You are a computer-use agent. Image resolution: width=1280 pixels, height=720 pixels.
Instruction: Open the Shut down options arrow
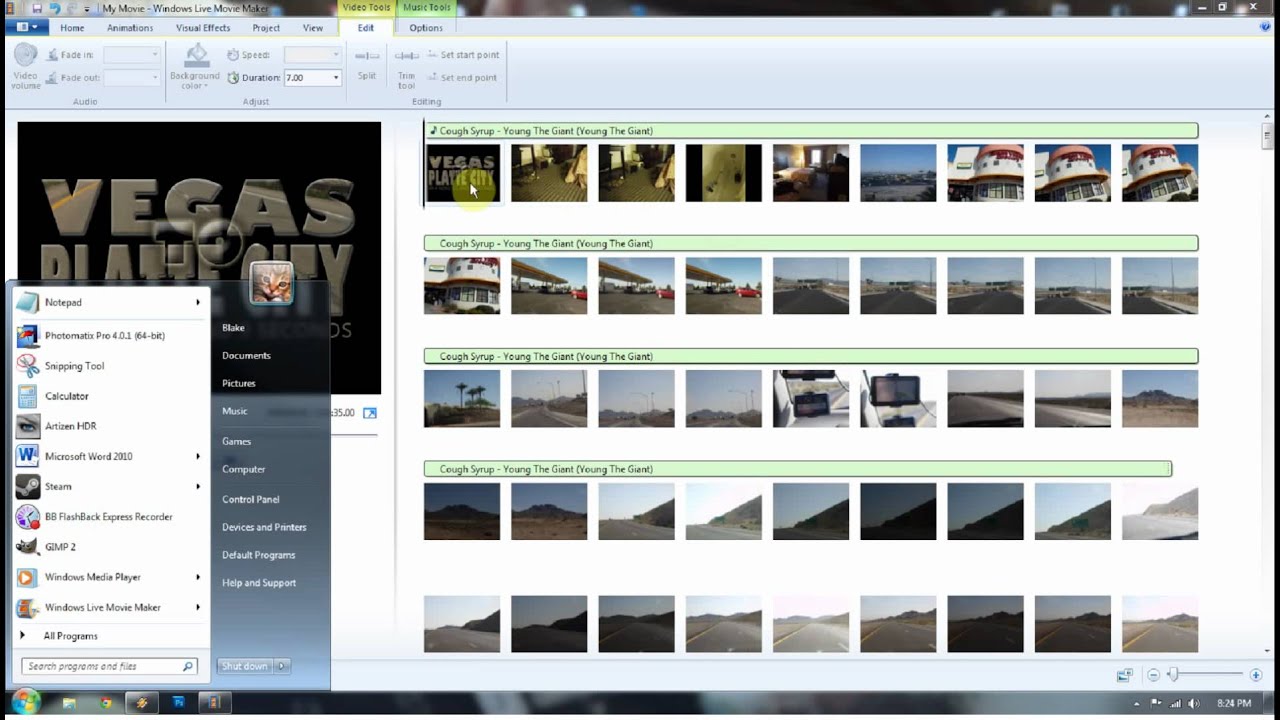coord(282,666)
